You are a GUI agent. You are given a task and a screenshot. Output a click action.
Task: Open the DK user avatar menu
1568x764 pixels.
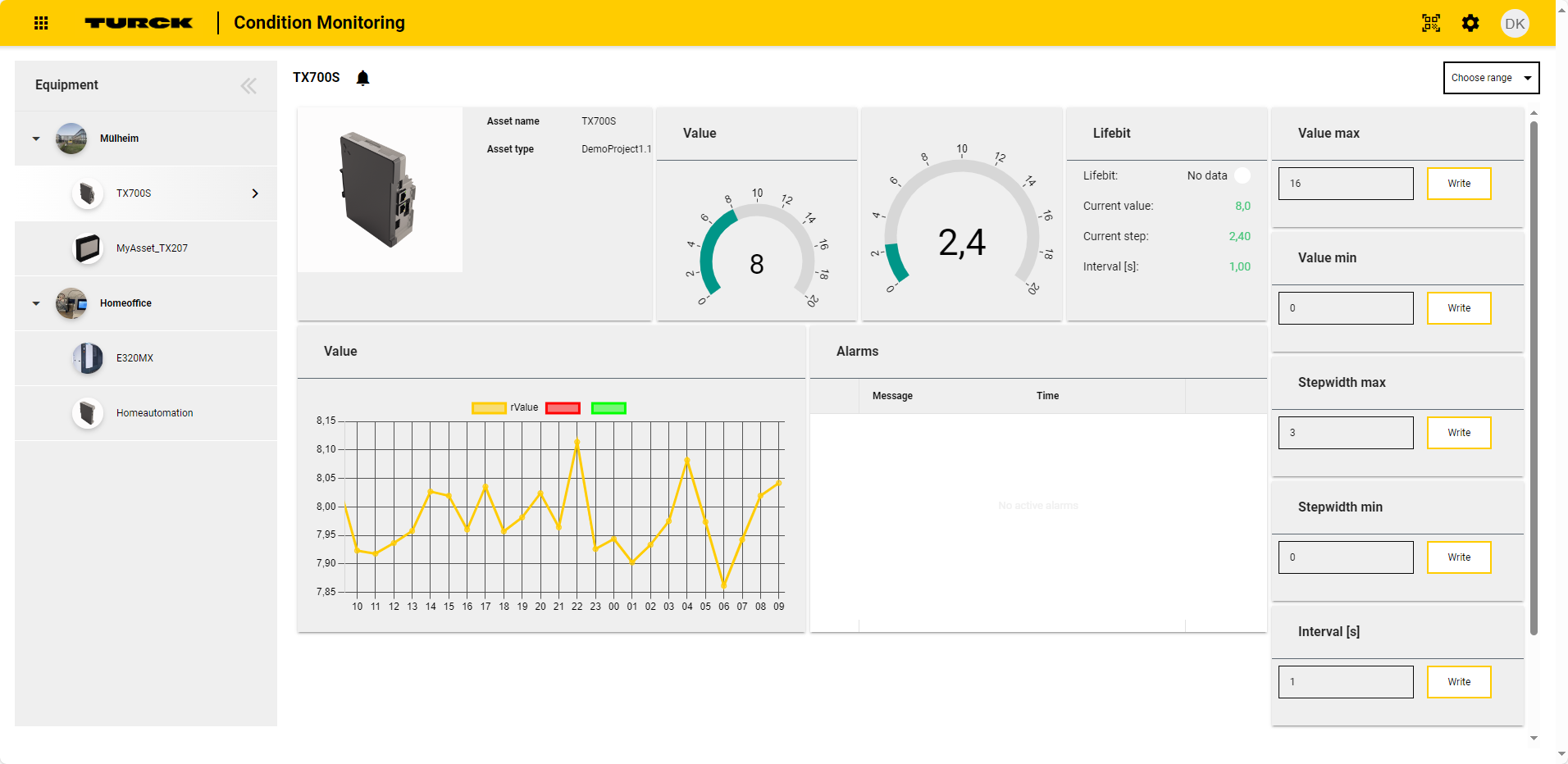(1515, 23)
